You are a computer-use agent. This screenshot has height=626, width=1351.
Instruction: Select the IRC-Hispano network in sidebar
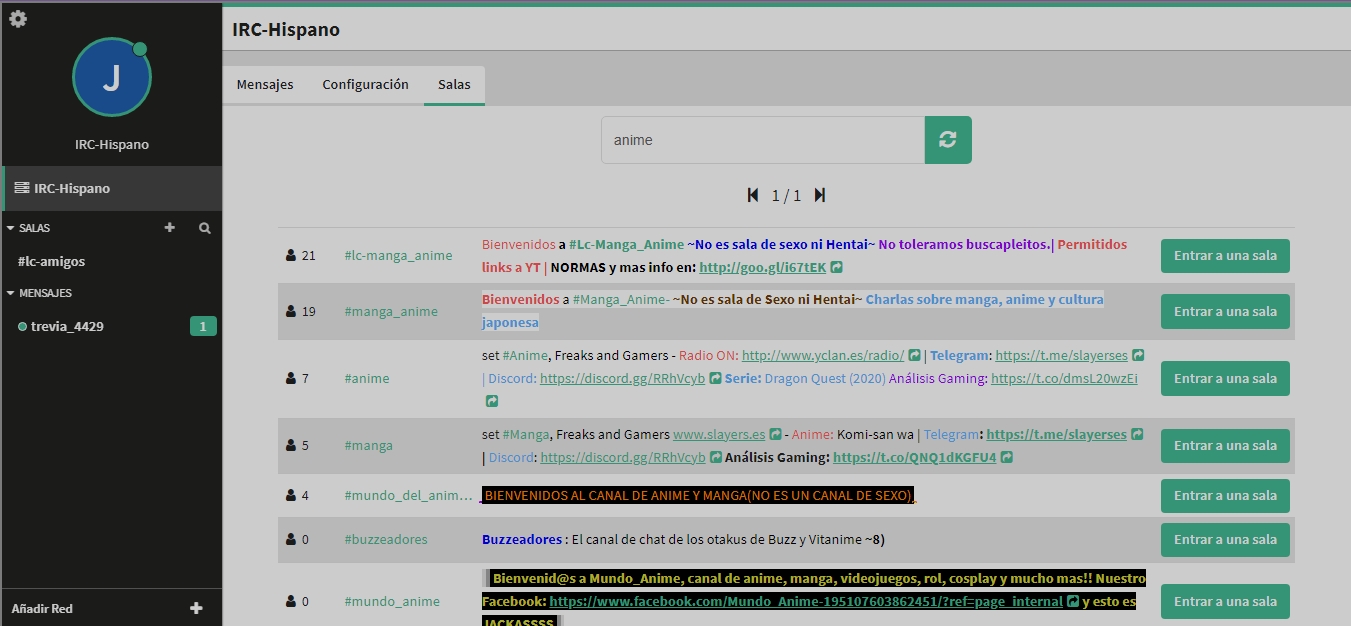click(x=72, y=188)
